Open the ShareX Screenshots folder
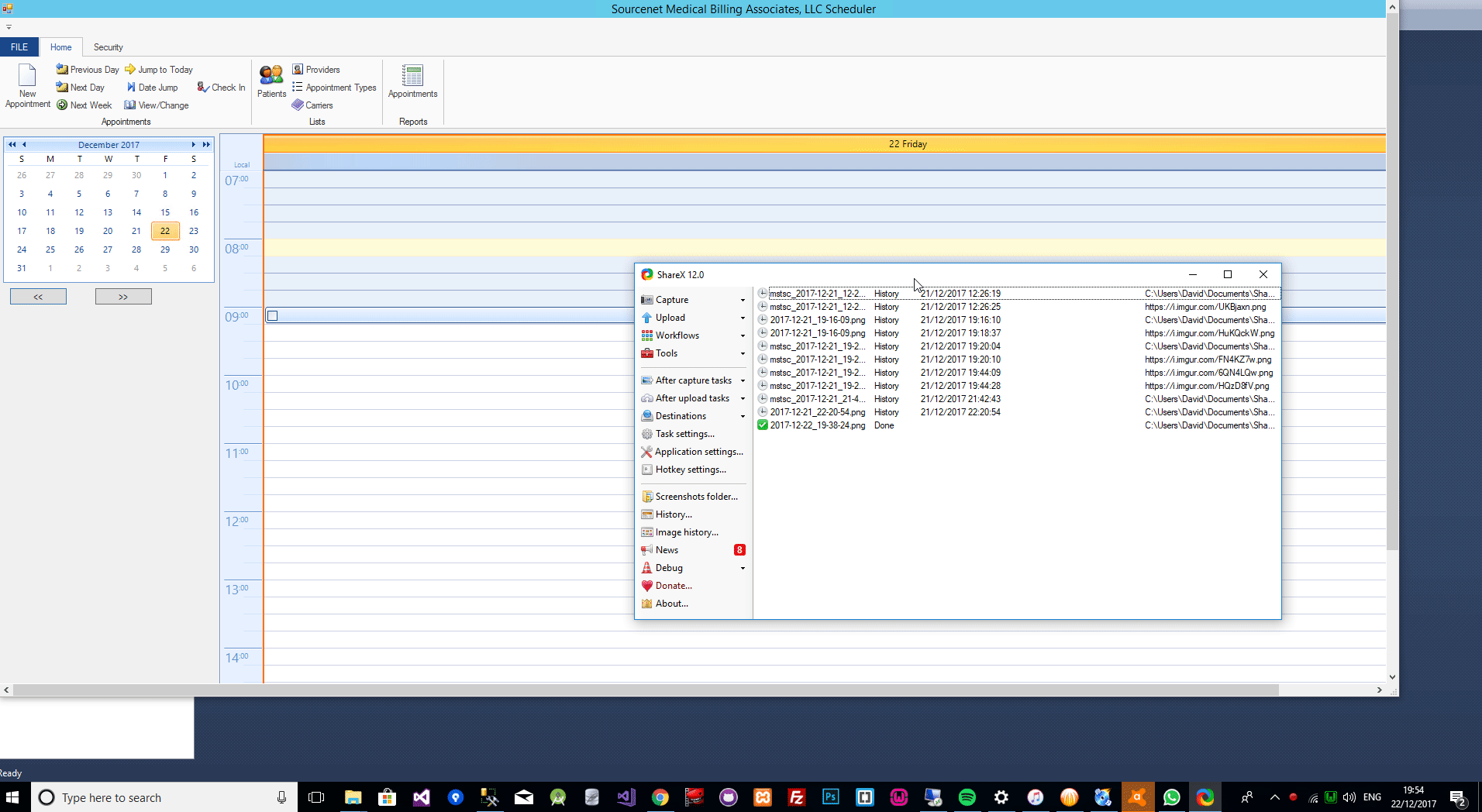Image resolution: width=1482 pixels, height=812 pixels. coord(690,497)
